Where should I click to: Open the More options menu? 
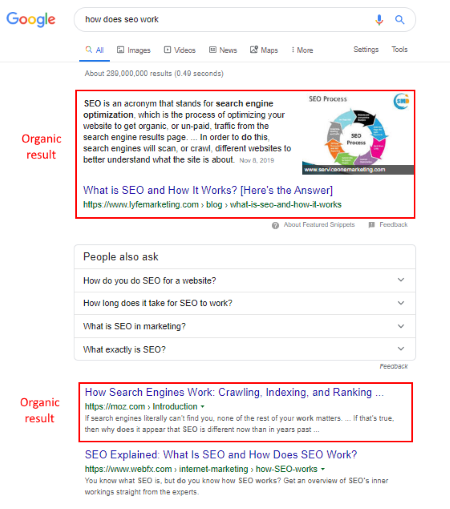pyautogui.click(x=302, y=50)
